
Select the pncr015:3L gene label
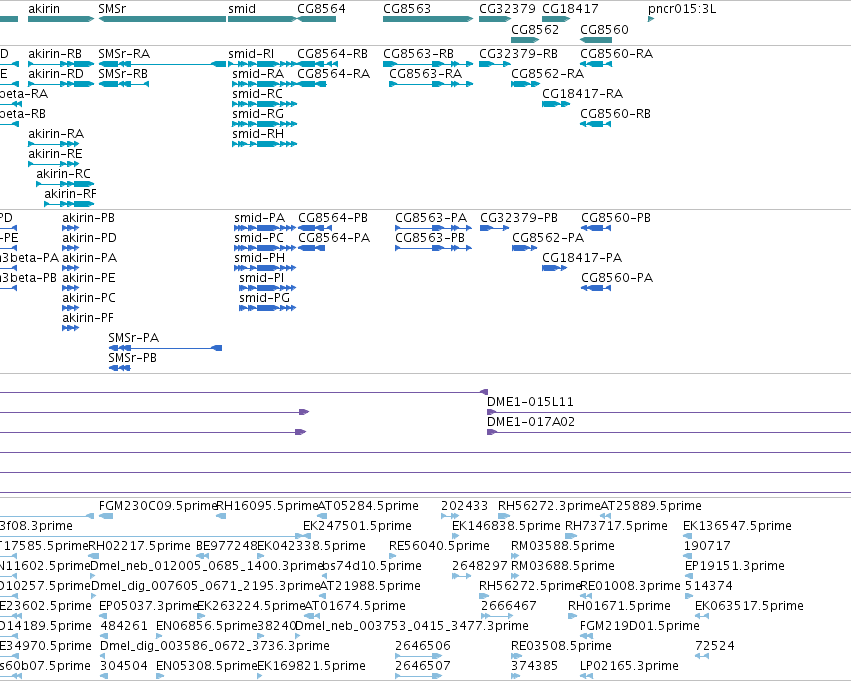click(682, 9)
